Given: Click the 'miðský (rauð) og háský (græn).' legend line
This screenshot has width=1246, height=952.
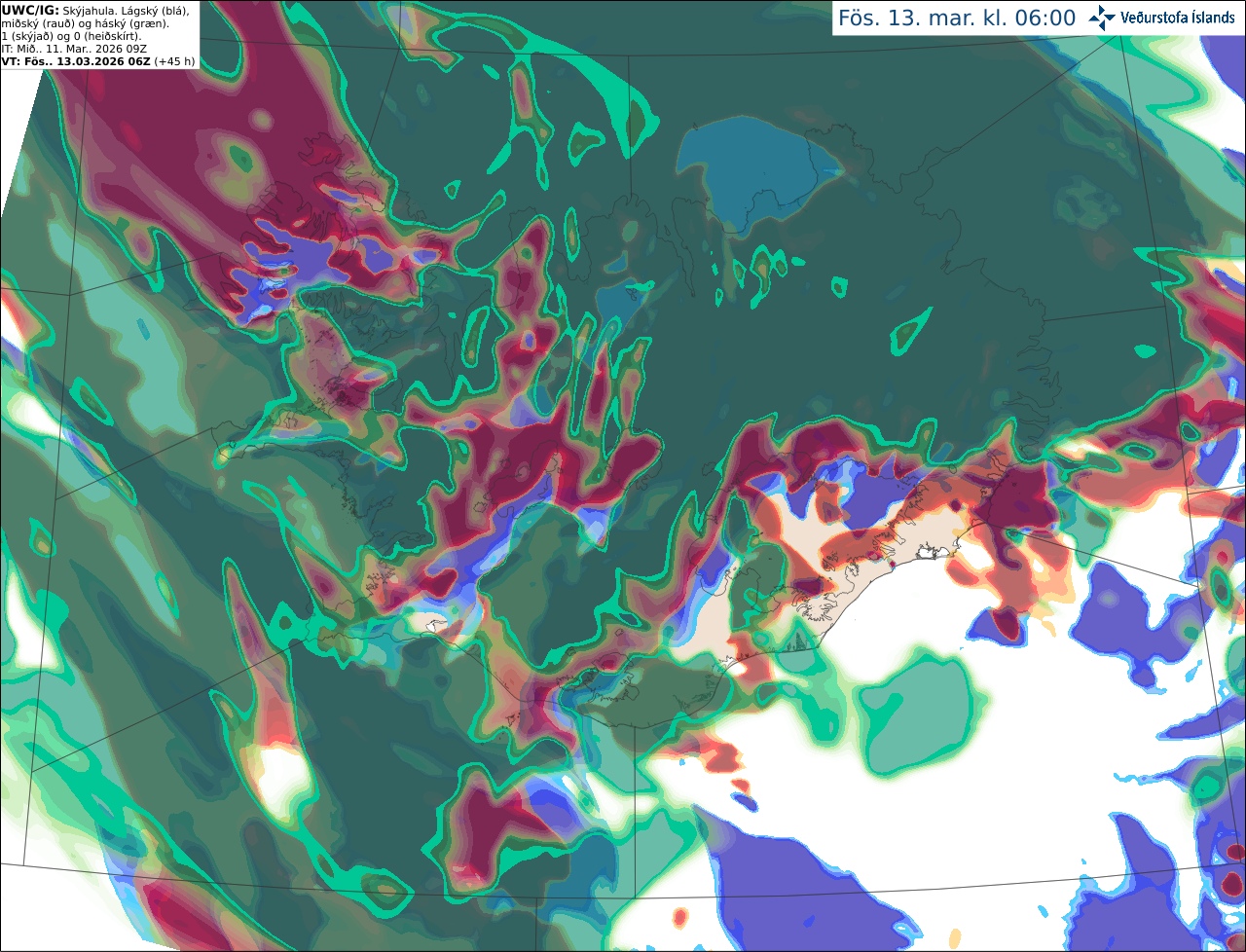Looking at the screenshot, I should [x=85, y=23].
